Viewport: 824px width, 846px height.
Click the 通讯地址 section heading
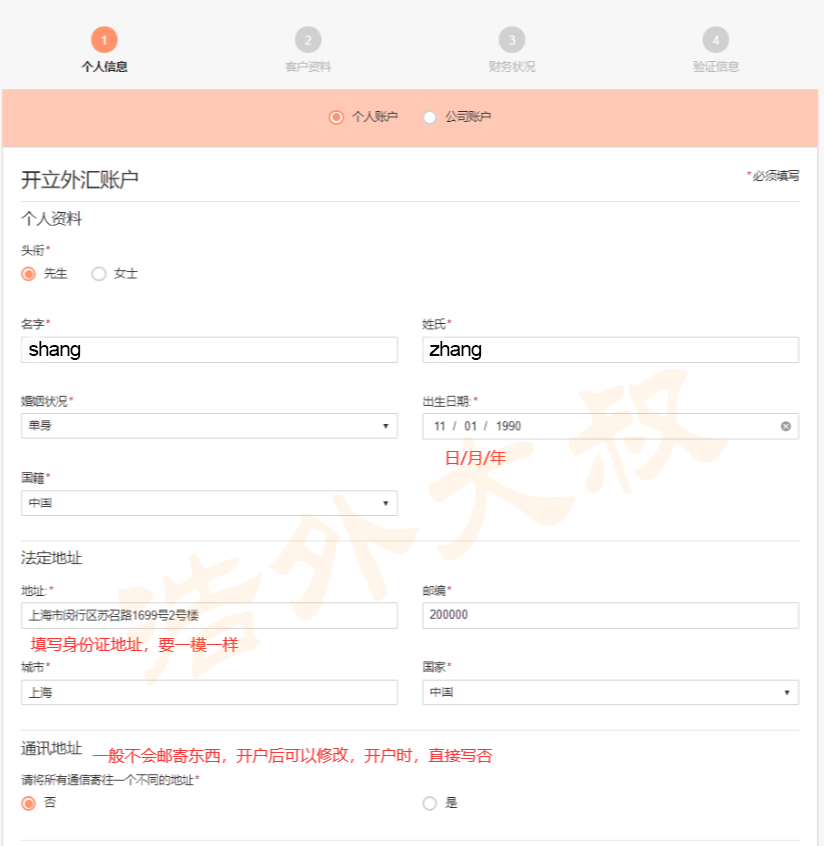(x=51, y=749)
